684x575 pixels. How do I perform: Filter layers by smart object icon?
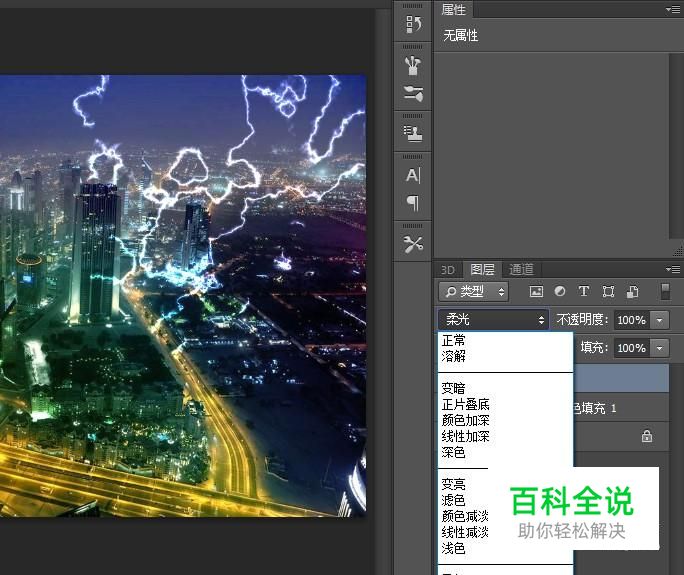633,291
